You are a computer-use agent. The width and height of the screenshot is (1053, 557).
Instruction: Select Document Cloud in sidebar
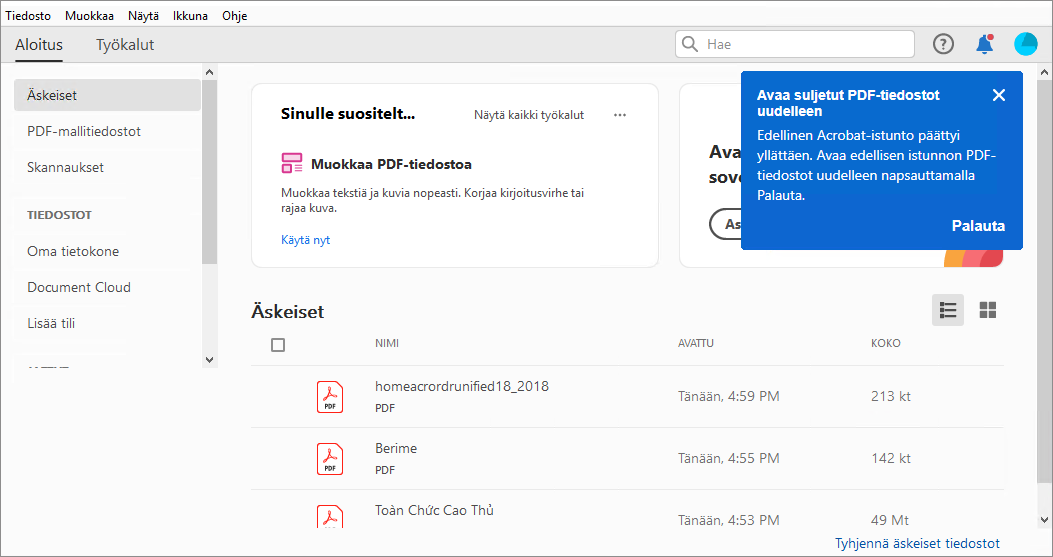point(79,287)
